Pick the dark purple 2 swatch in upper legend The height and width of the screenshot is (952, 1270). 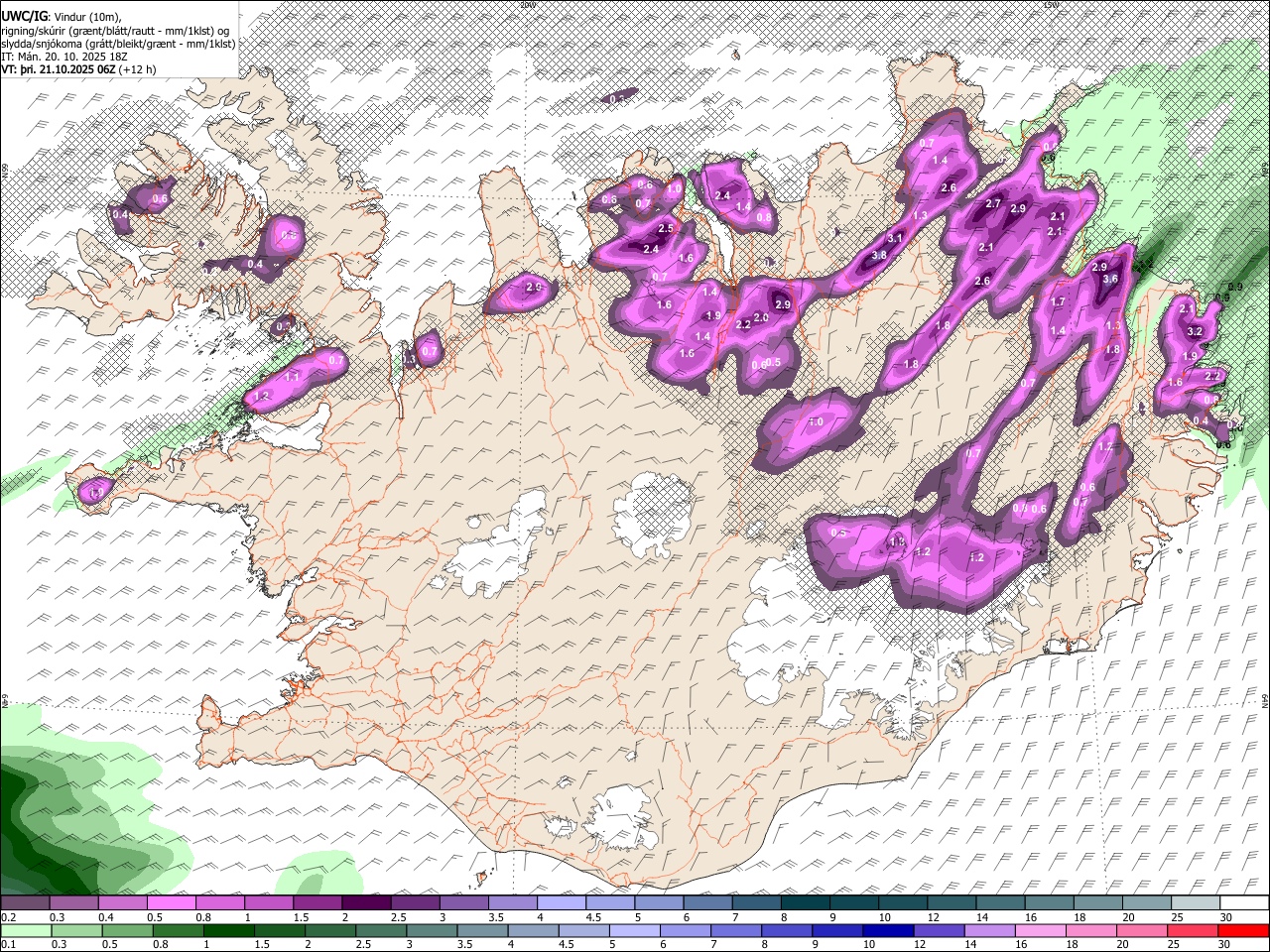366,903
